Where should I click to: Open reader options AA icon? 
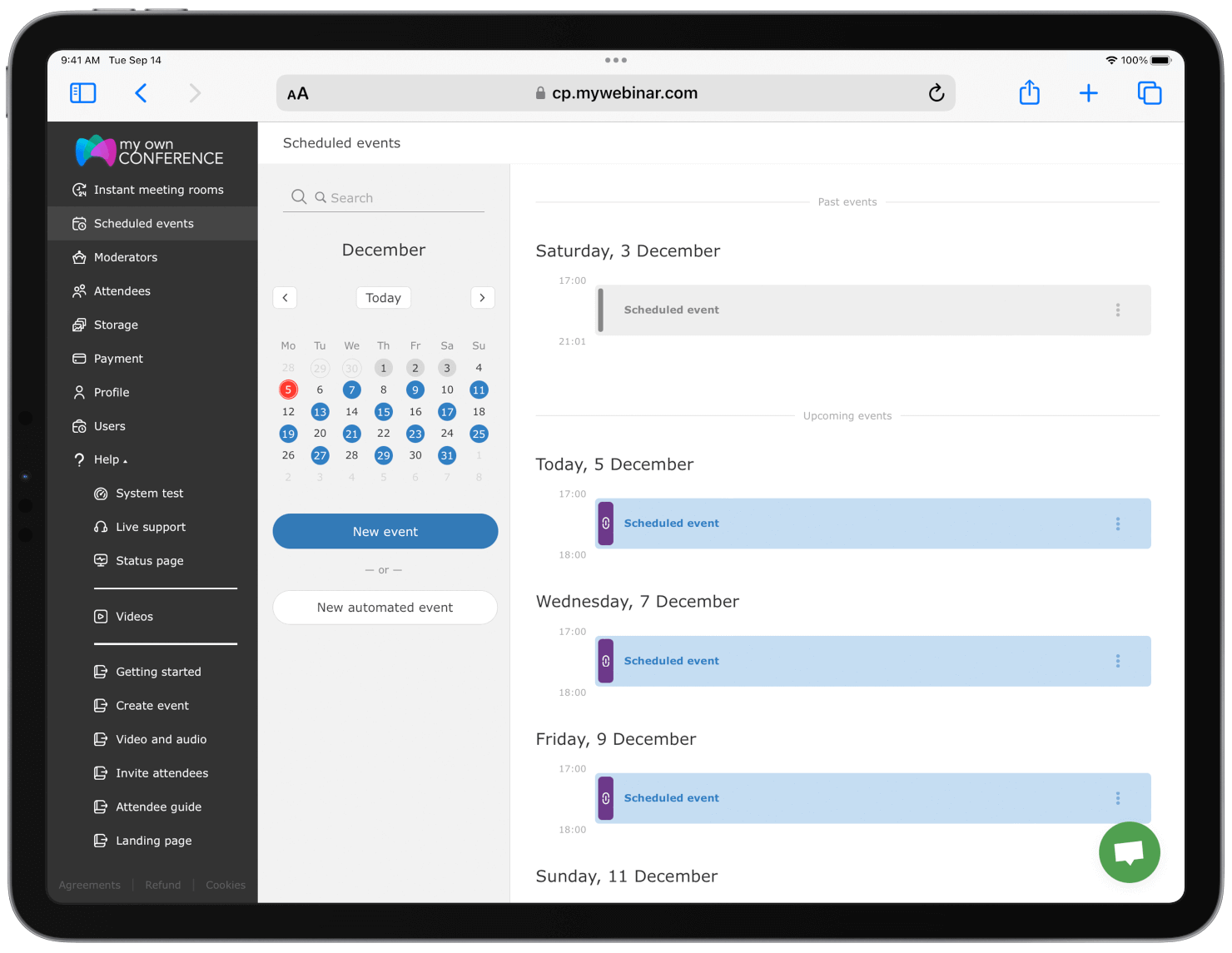[x=298, y=94]
